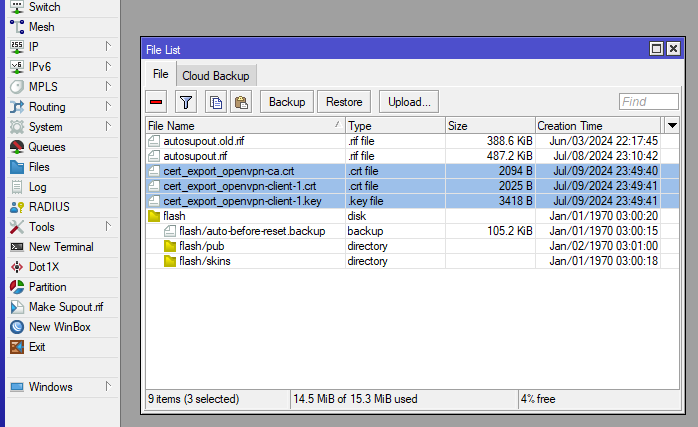This screenshot has height=427, width=698.
Task: Click the Paste icon in toolbar
Action: click(241, 102)
